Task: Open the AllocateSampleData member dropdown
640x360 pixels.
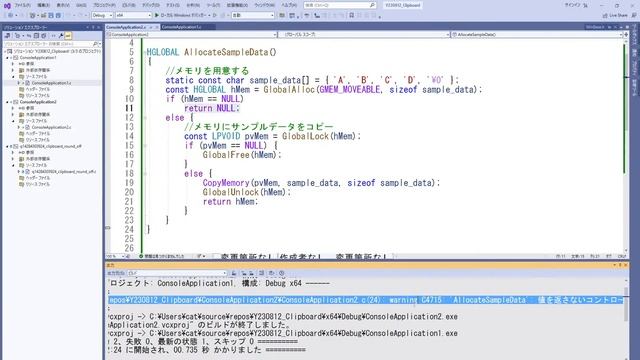Action: pos(537,35)
